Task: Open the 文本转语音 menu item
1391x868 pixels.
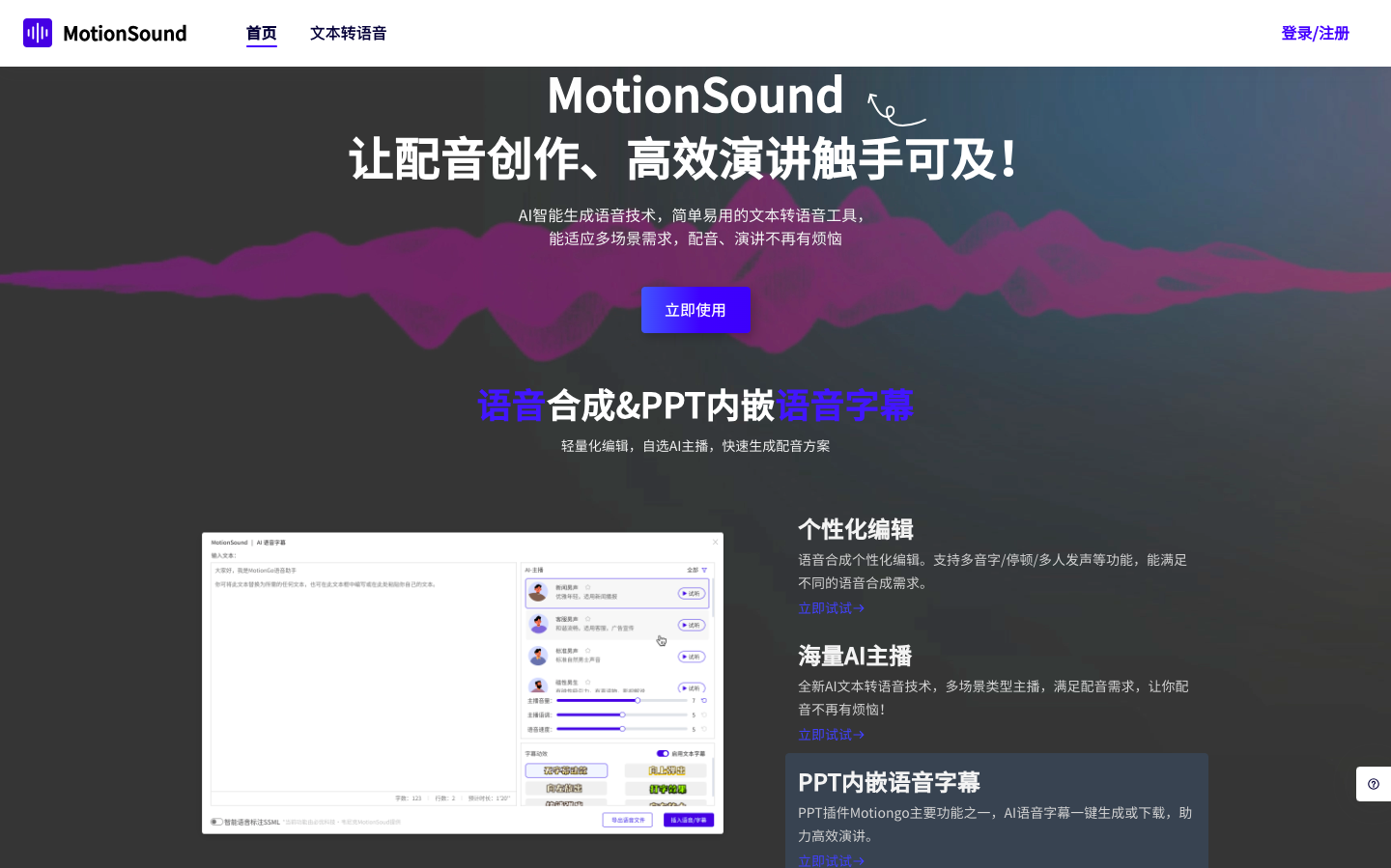Action: coord(349,33)
